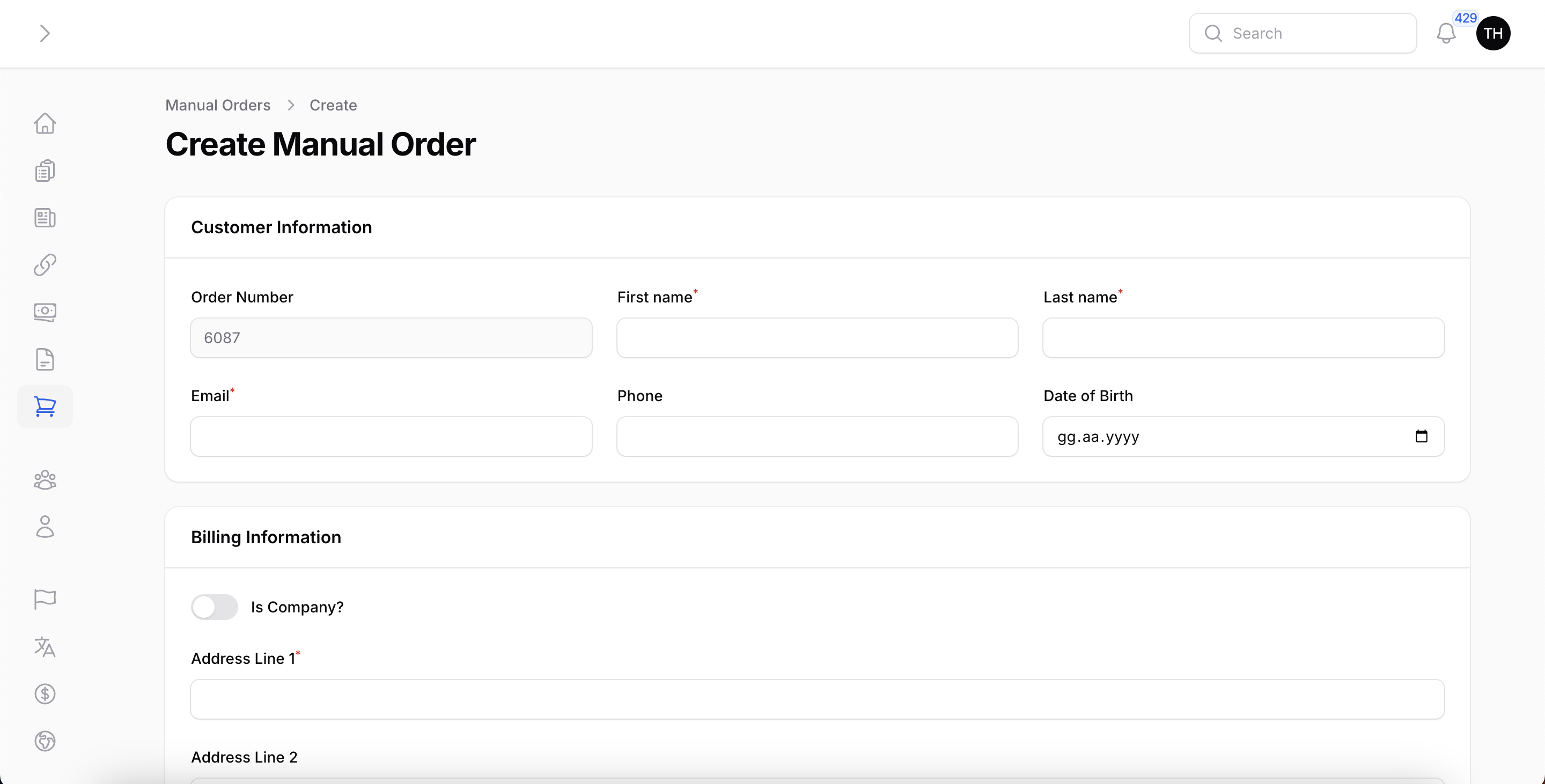Open the Date of Birth calendar picker
1545x784 pixels.
[x=1421, y=437]
